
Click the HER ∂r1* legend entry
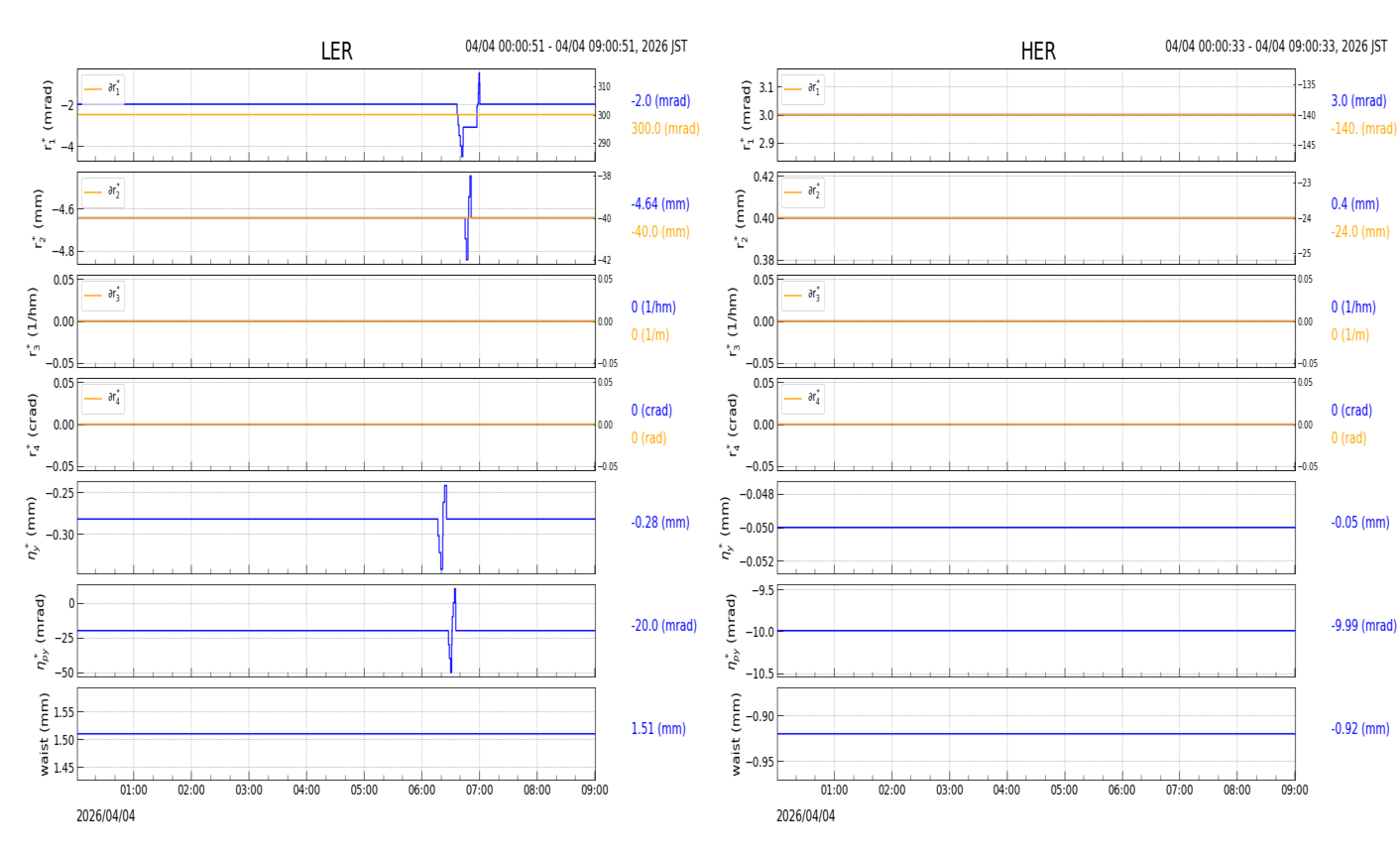point(803,88)
